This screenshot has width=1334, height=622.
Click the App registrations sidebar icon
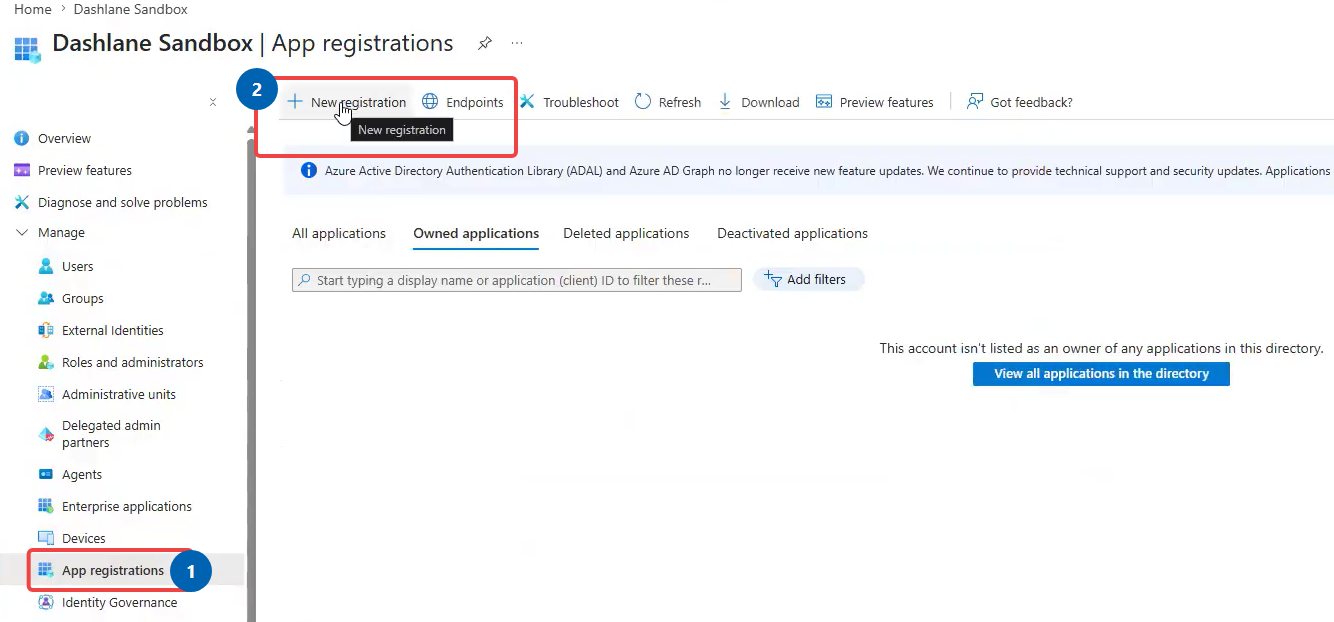45,570
